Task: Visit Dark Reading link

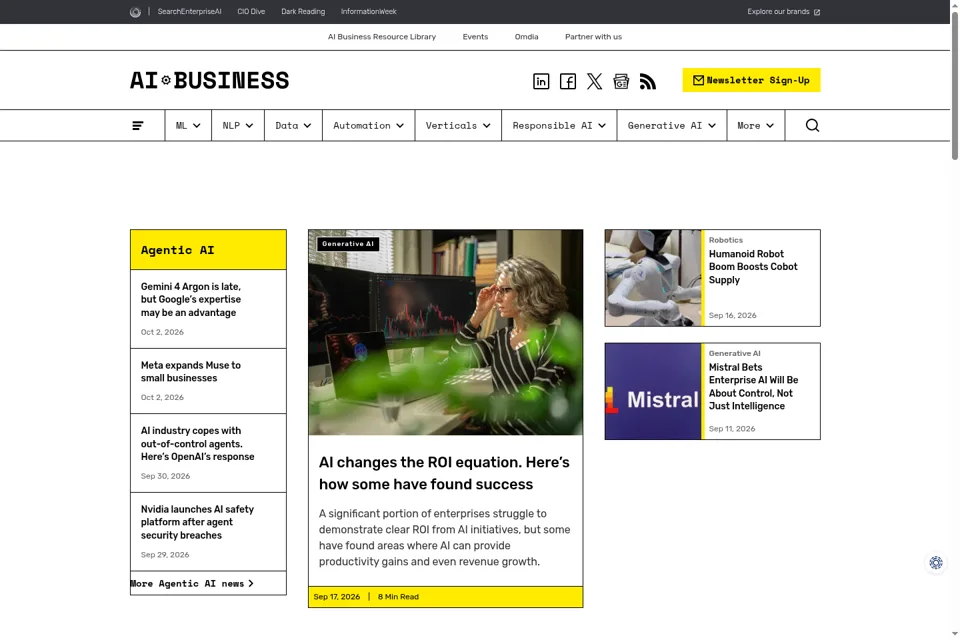Action: coord(303,12)
